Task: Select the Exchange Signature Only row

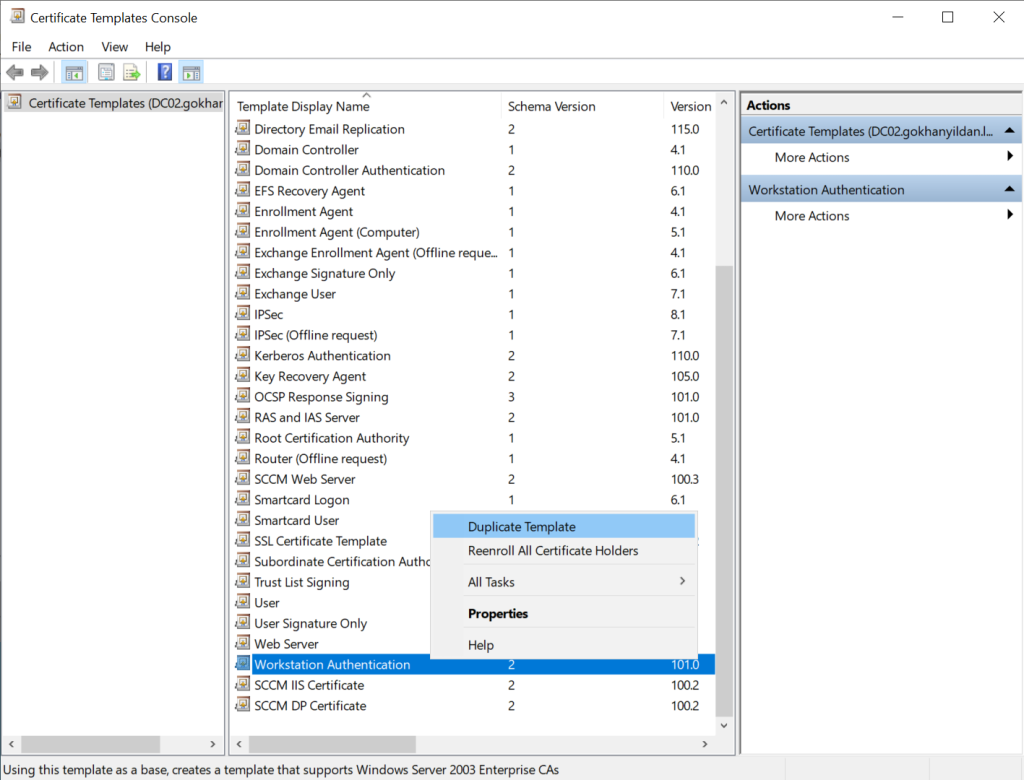Action: (x=474, y=273)
